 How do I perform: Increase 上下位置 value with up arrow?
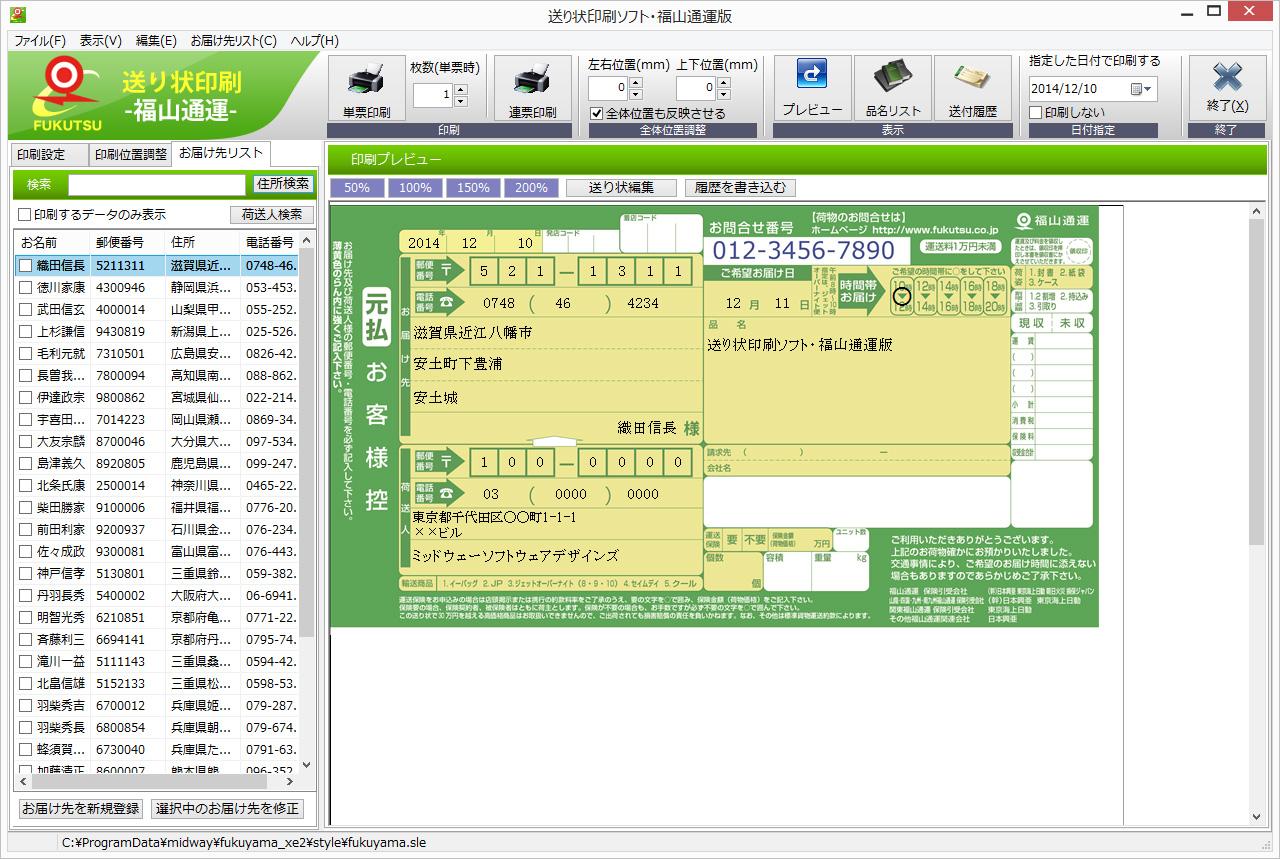[723, 83]
